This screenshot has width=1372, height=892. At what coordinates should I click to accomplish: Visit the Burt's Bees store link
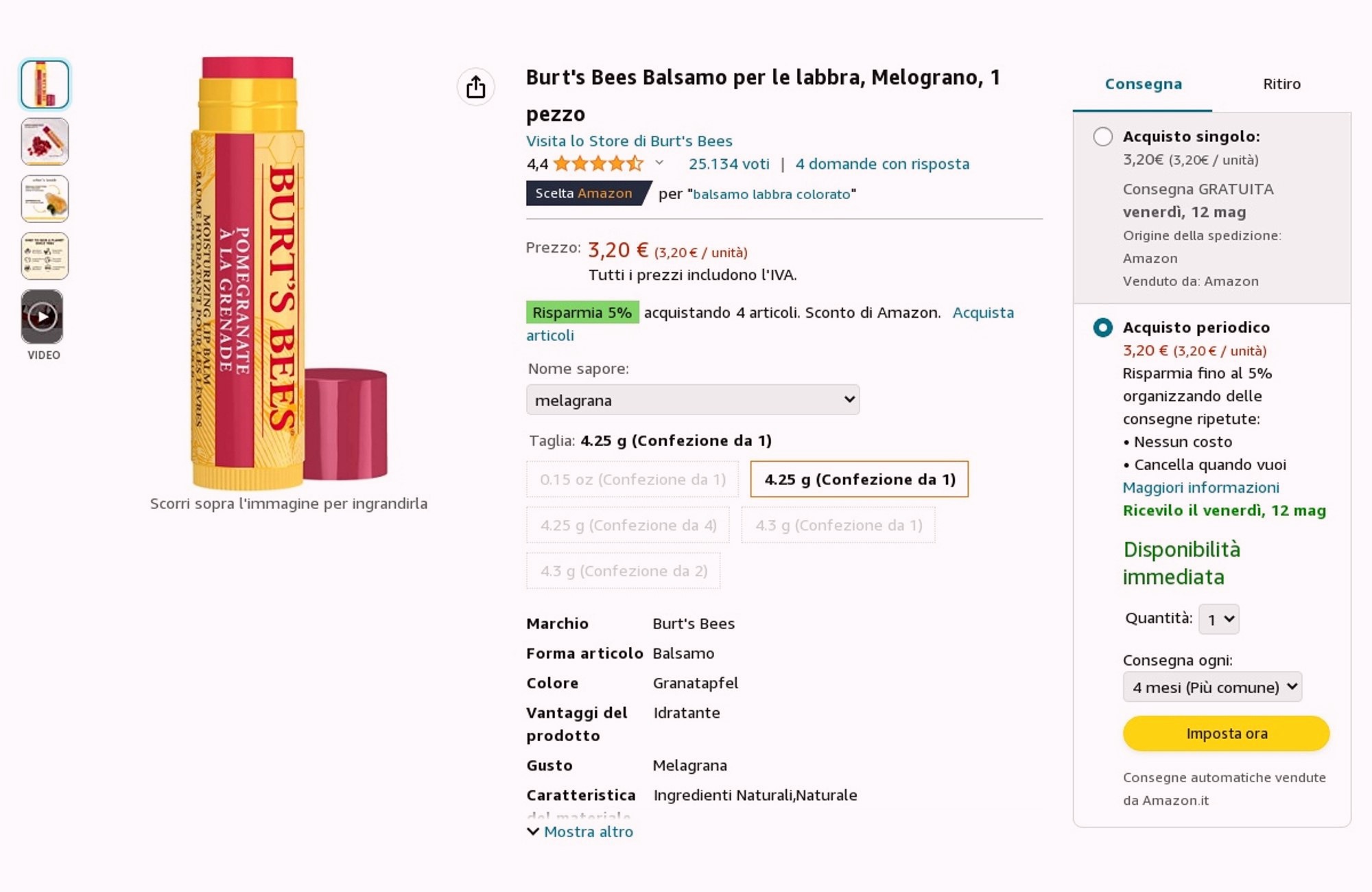pos(629,141)
